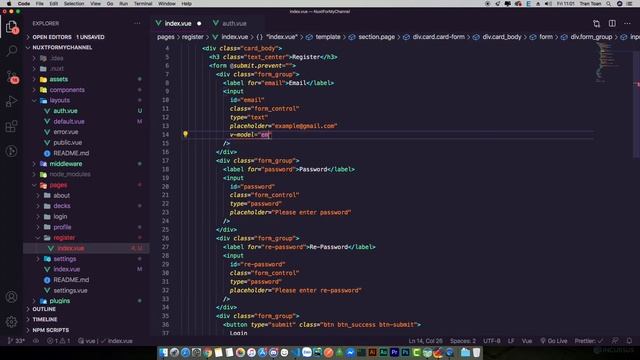640x360 pixels.
Task: Open the Accounts icon in activity bar
Action: [x=11, y=297]
